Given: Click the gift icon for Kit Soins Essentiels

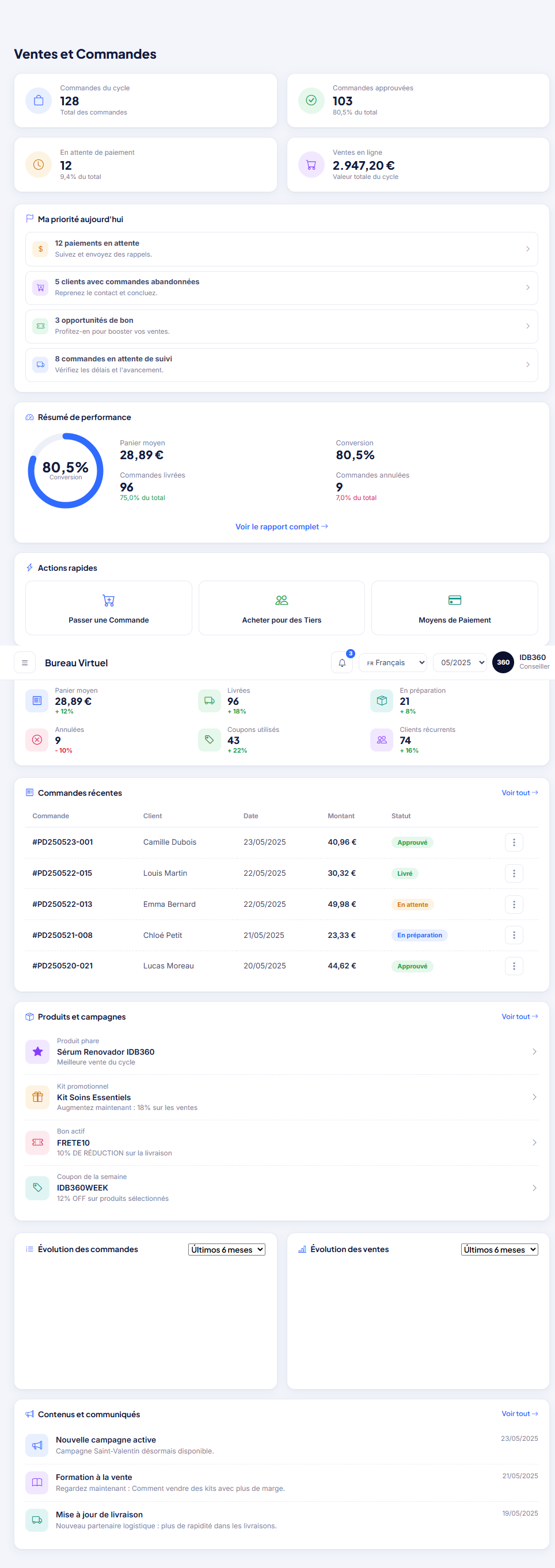Looking at the screenshot, I should (38, 1097).
